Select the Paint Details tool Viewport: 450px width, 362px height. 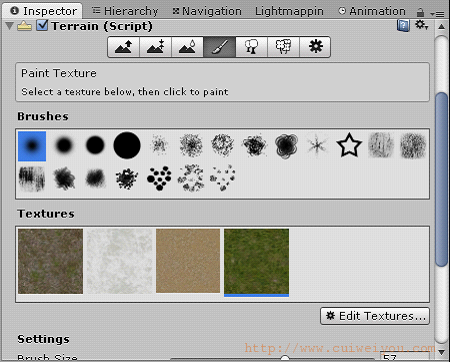pyautogui.click(x=284, y=47)
